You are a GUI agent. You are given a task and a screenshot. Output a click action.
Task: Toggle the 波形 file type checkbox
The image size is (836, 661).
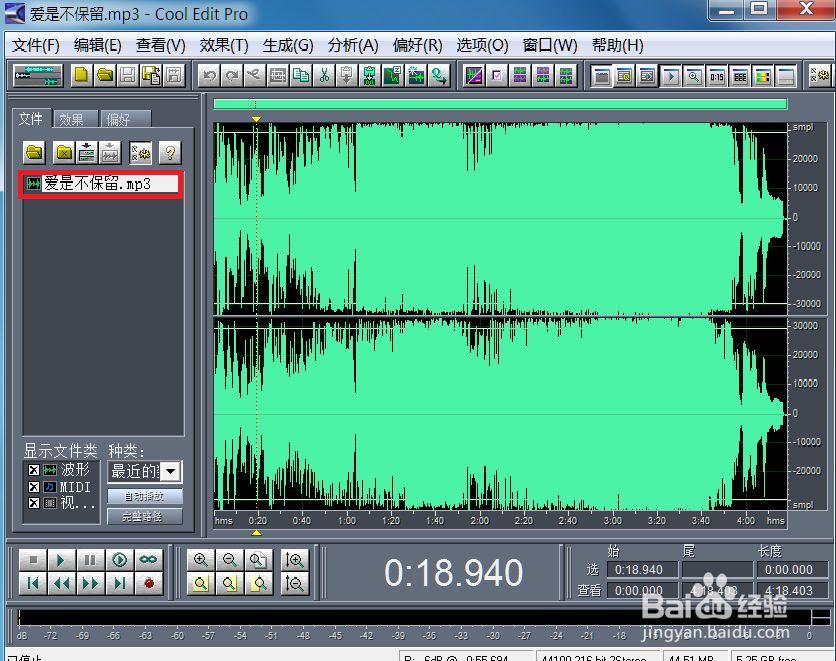pyautogui.click(x=34, y=470)
